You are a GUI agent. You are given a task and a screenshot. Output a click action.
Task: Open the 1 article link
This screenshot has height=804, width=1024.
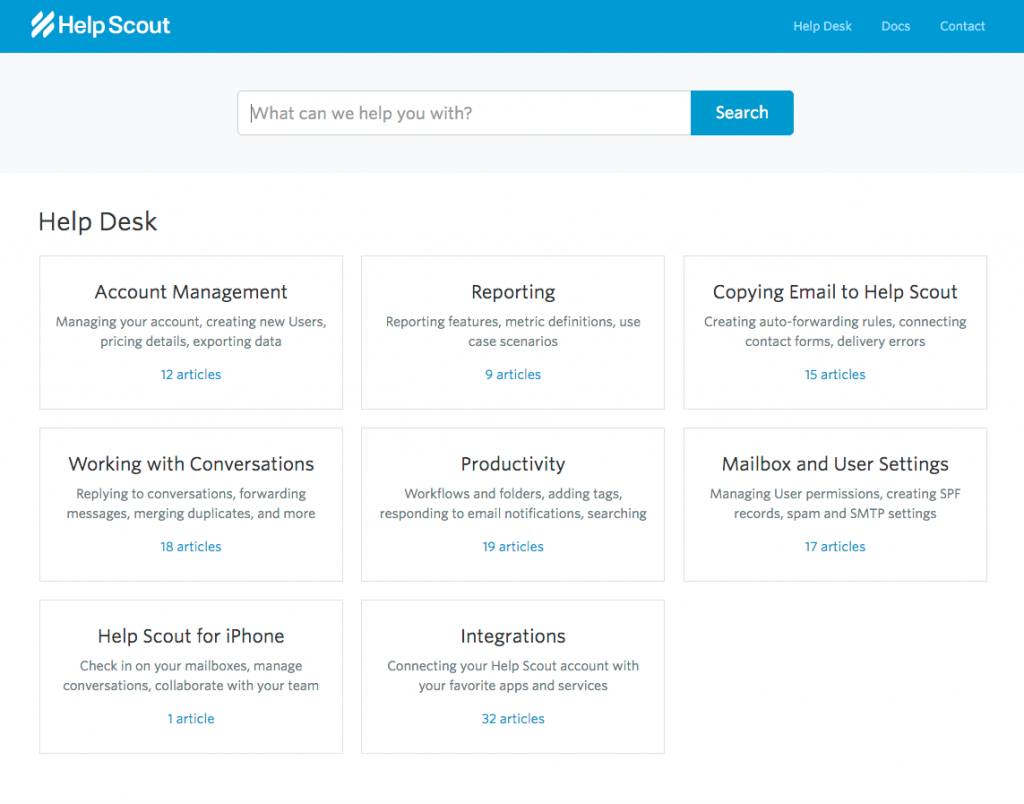tap(191, 718)
